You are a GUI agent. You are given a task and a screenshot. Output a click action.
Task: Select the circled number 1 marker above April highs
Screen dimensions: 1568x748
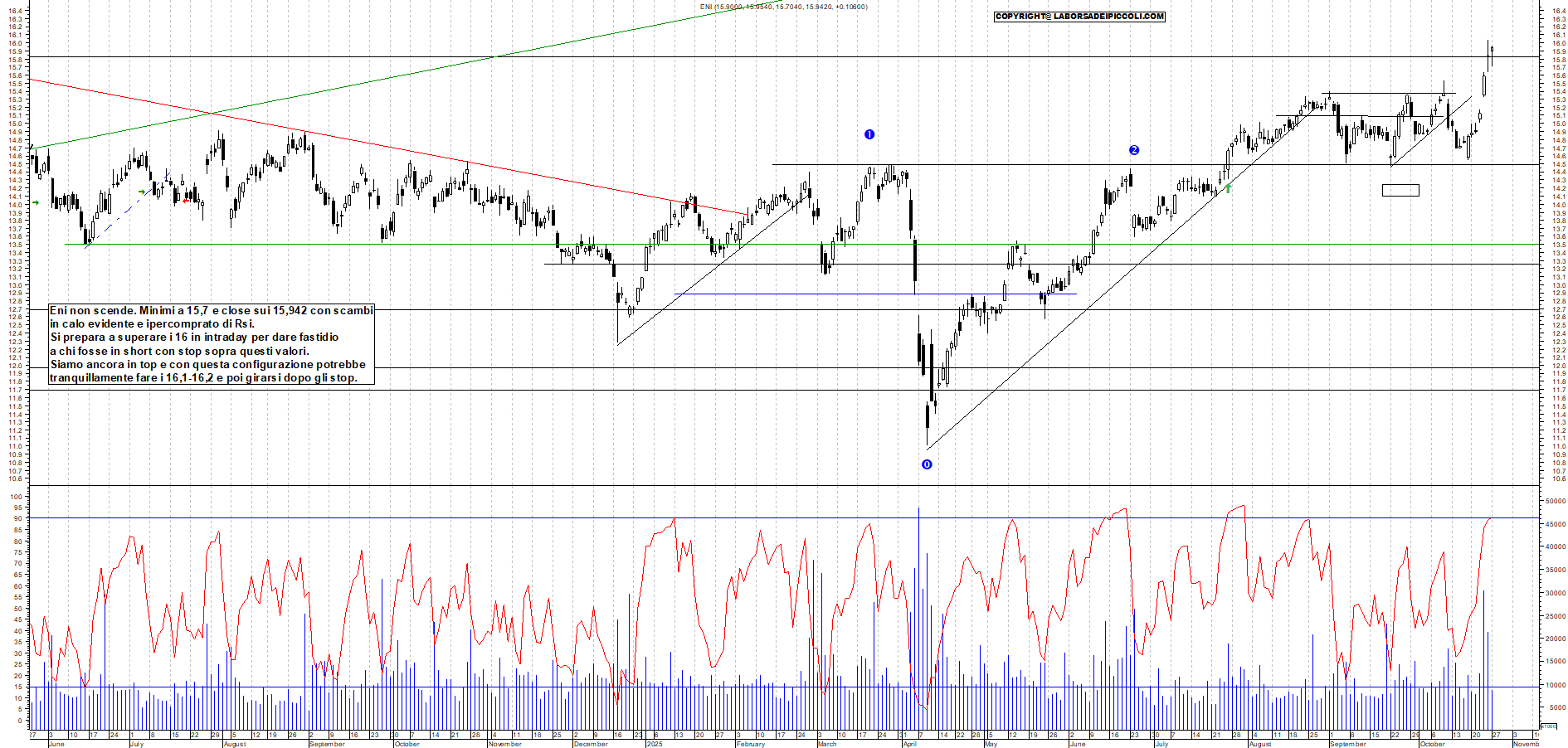[869, 135]
